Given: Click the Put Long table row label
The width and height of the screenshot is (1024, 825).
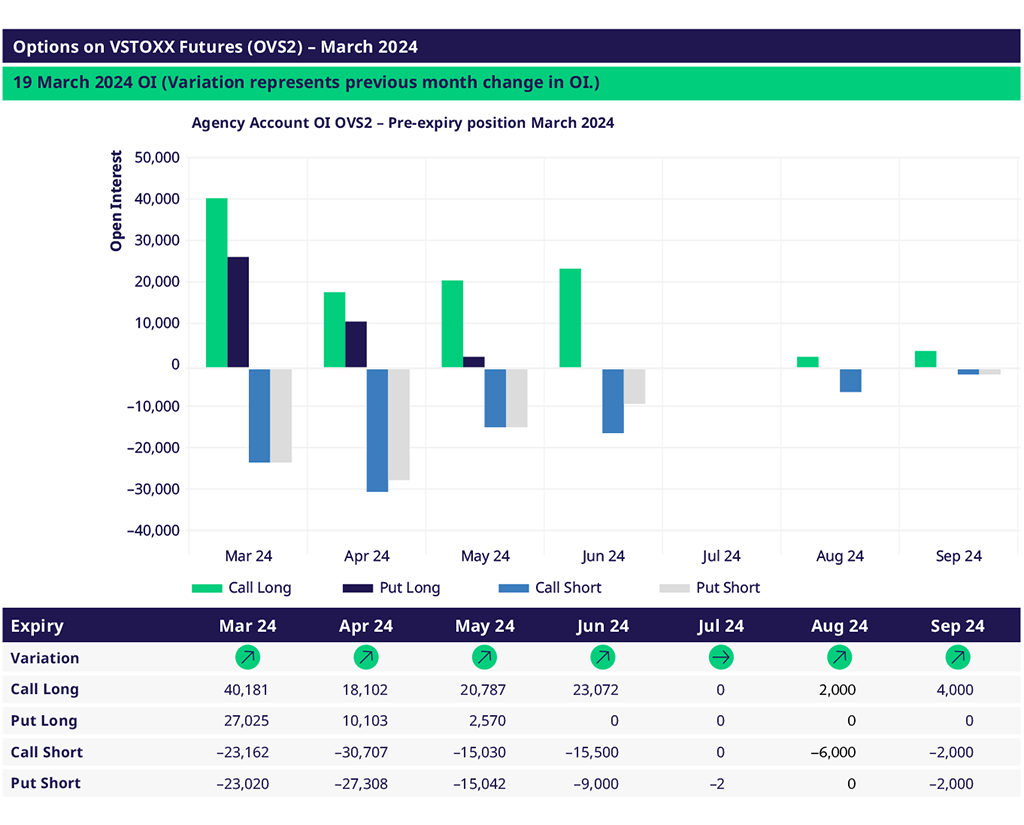Looking at the screenshot, I should tap(44, 720).
